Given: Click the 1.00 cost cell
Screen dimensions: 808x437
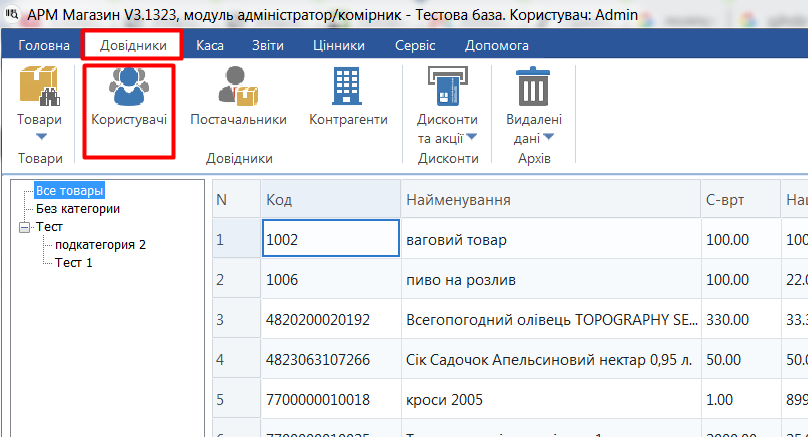Looking at the screenshot, I should (741, 399).
